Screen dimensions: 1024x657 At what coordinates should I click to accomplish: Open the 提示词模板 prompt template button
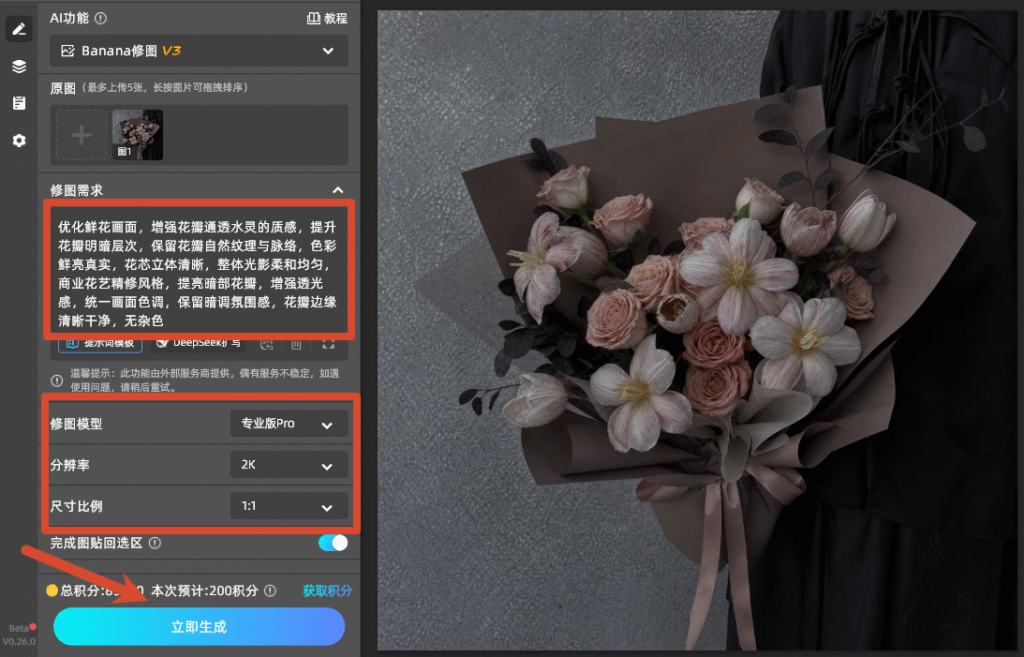click(101, 343)
